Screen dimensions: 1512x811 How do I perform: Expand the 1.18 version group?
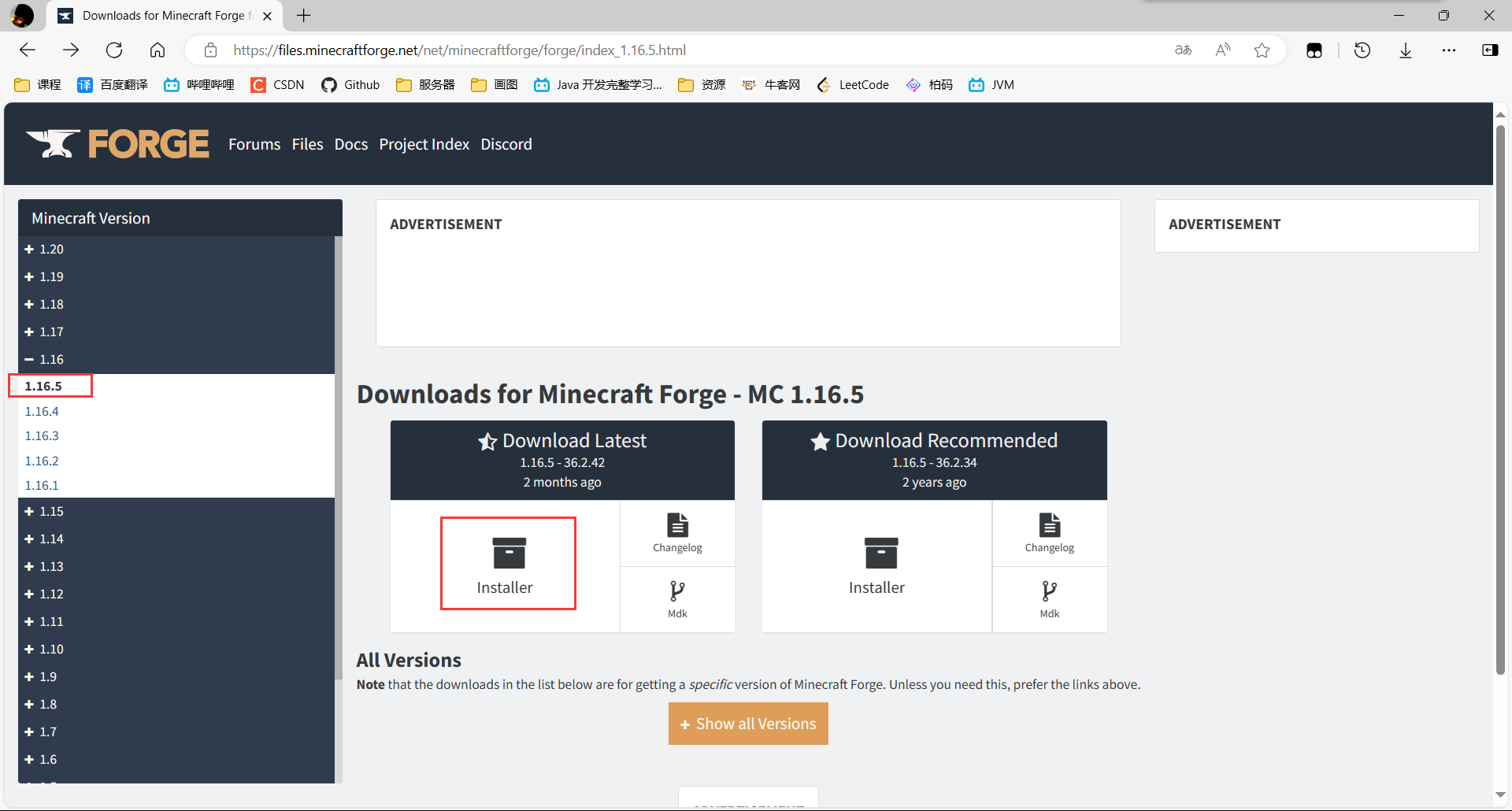[44, 305]
